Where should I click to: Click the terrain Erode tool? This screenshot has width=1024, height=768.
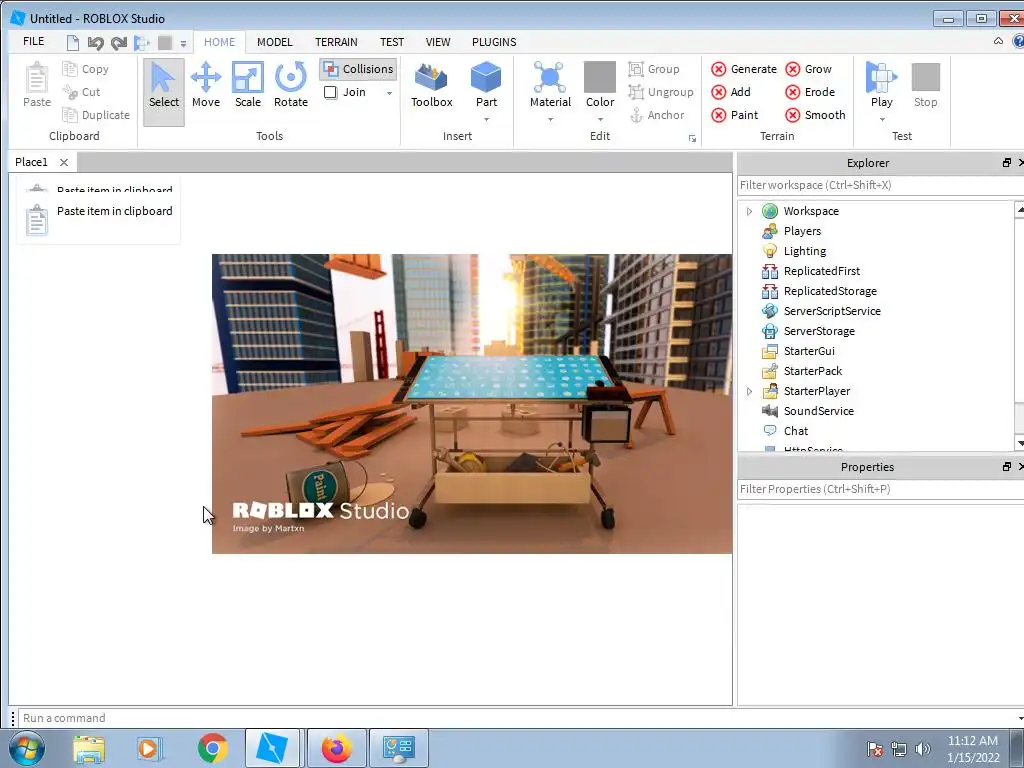[810, 92]
